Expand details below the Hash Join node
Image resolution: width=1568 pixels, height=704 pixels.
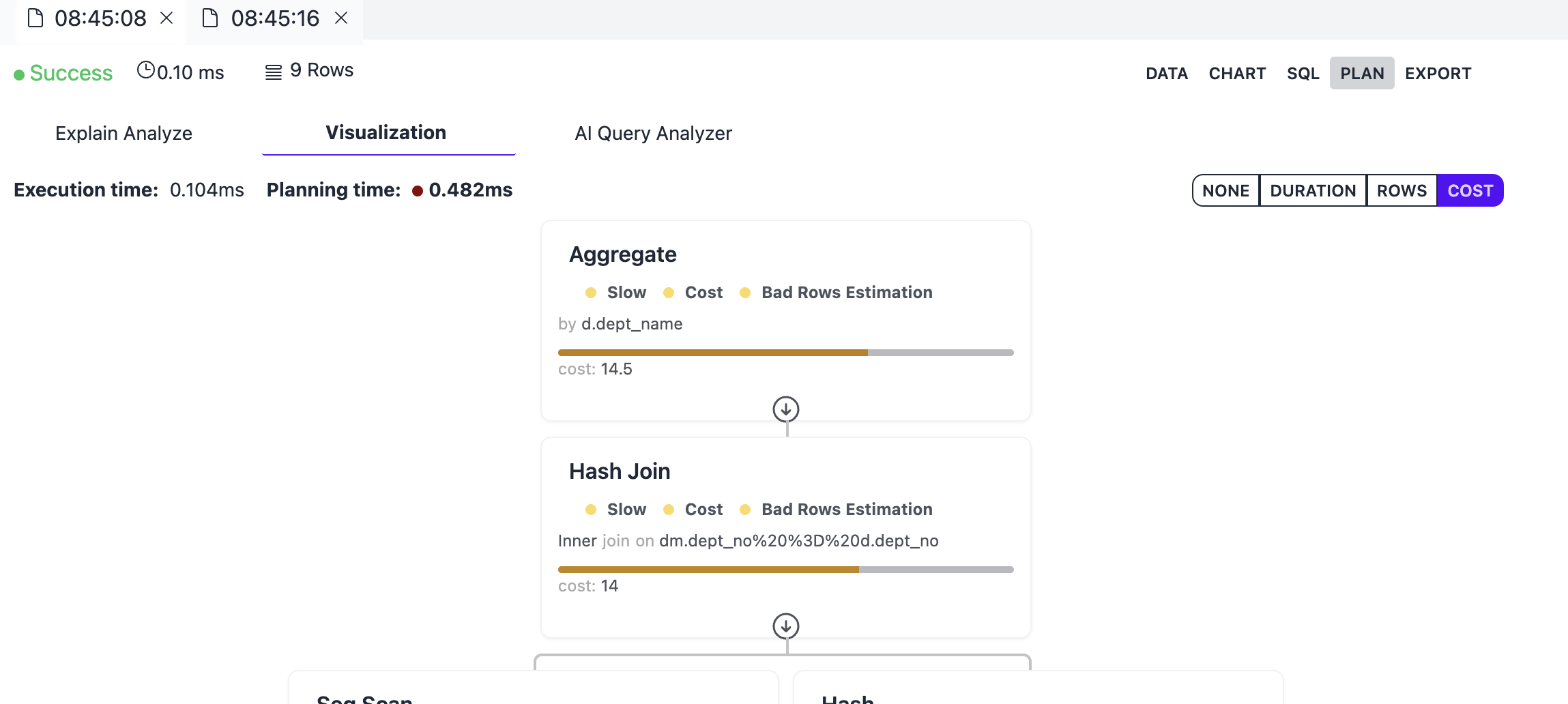coord(785,625)
